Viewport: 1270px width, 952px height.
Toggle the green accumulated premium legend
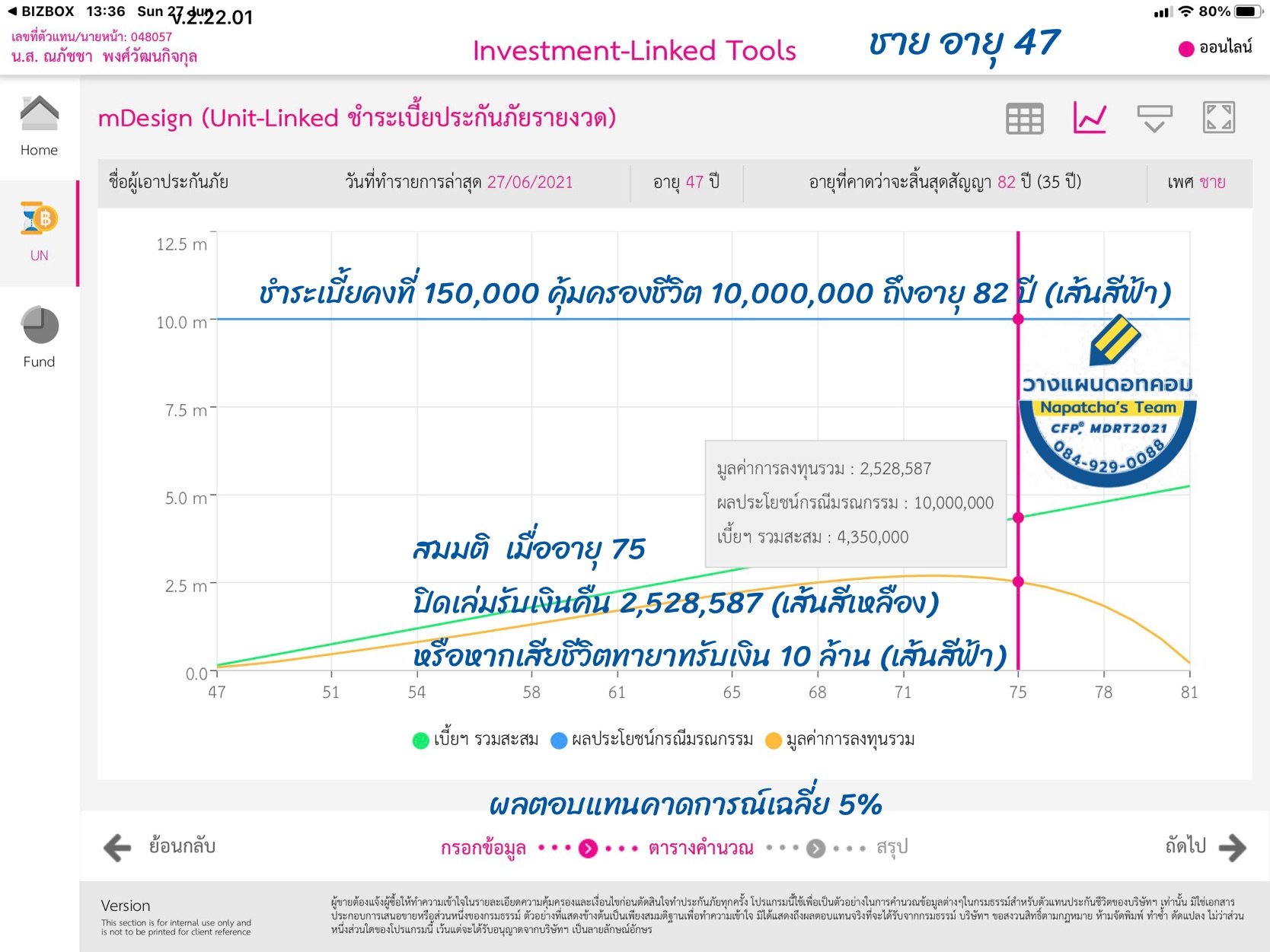click(420, 740)
